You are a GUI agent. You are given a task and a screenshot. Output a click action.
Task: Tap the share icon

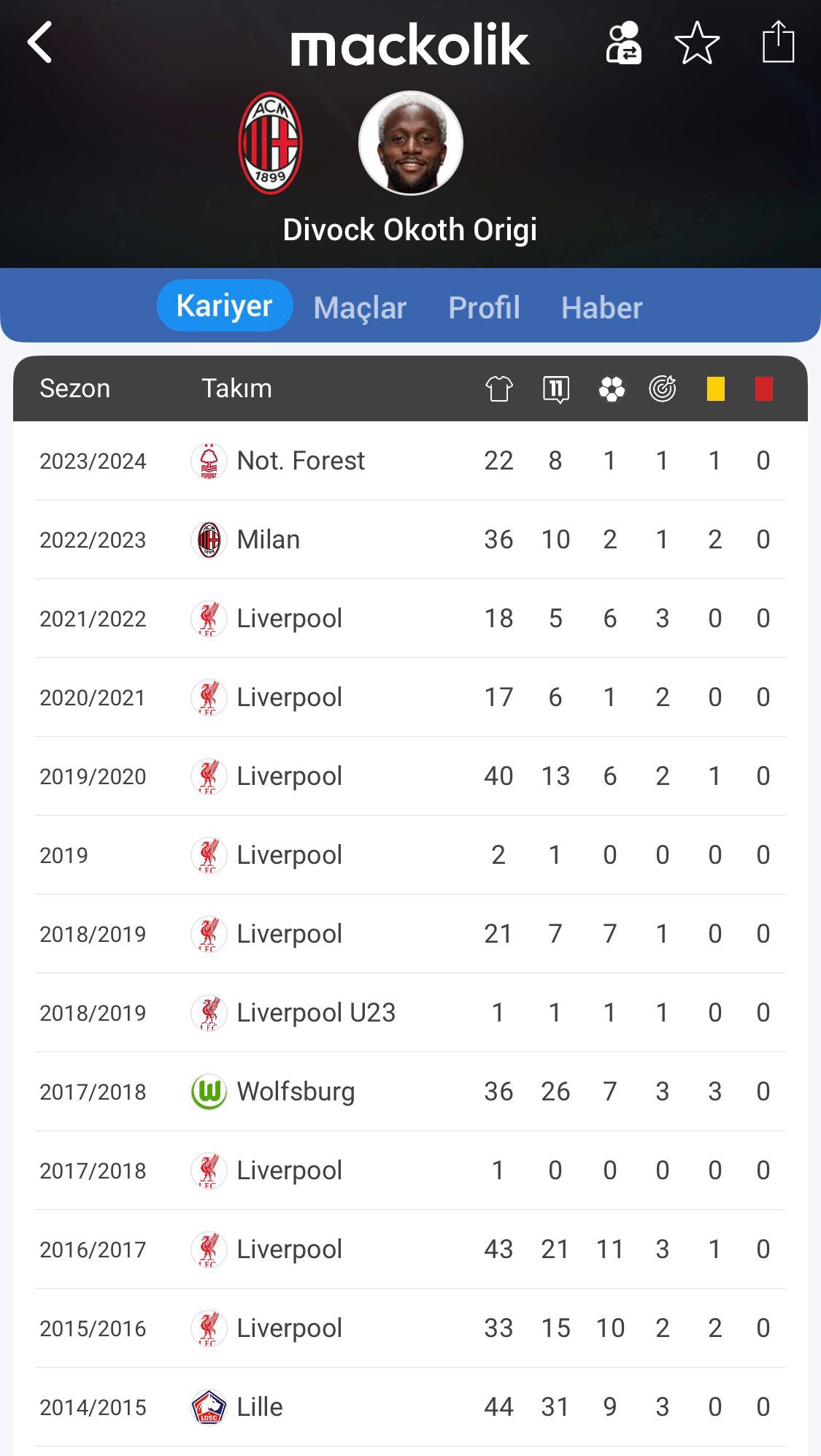[778, 42]
